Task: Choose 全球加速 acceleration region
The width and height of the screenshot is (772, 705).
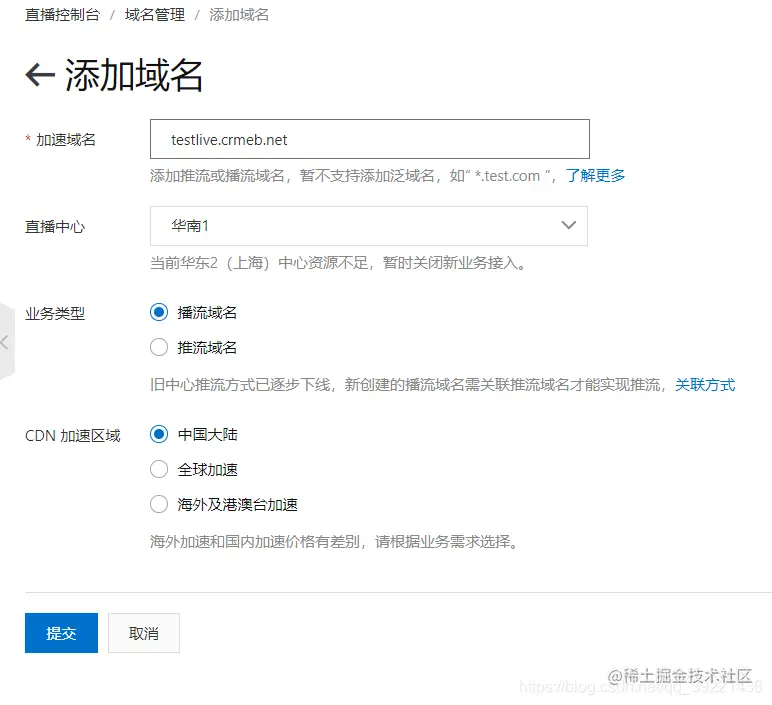Action: pyautogui.click(x=159, y=469)
